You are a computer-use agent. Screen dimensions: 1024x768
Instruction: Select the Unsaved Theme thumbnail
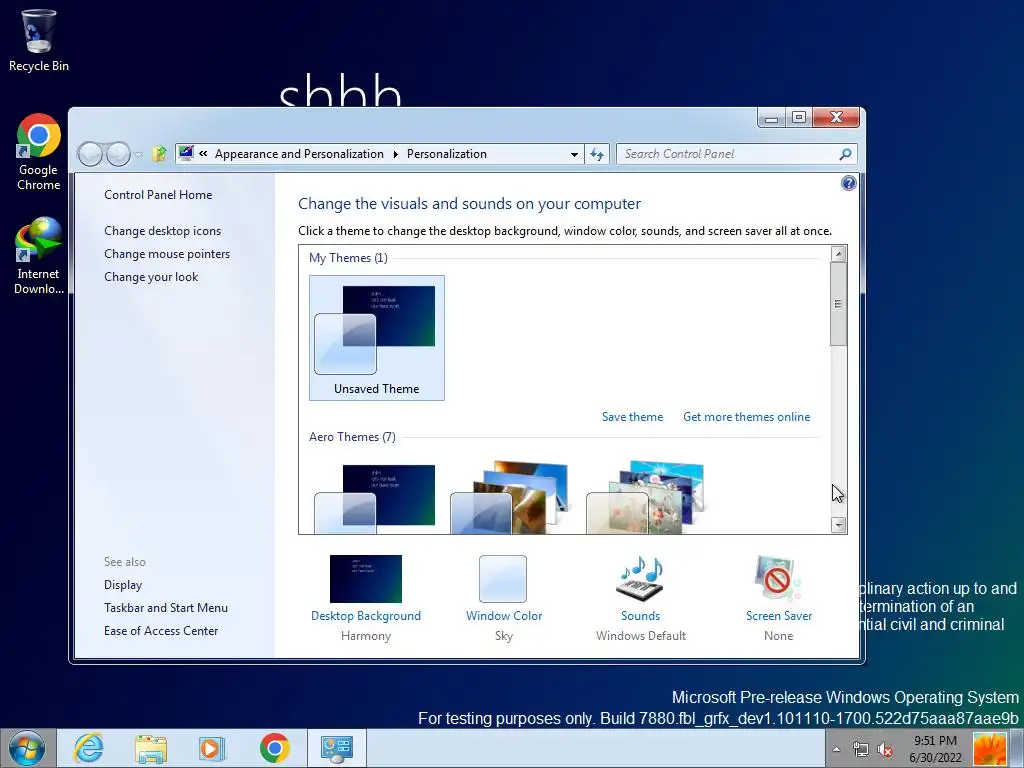[x=377, y=338]
